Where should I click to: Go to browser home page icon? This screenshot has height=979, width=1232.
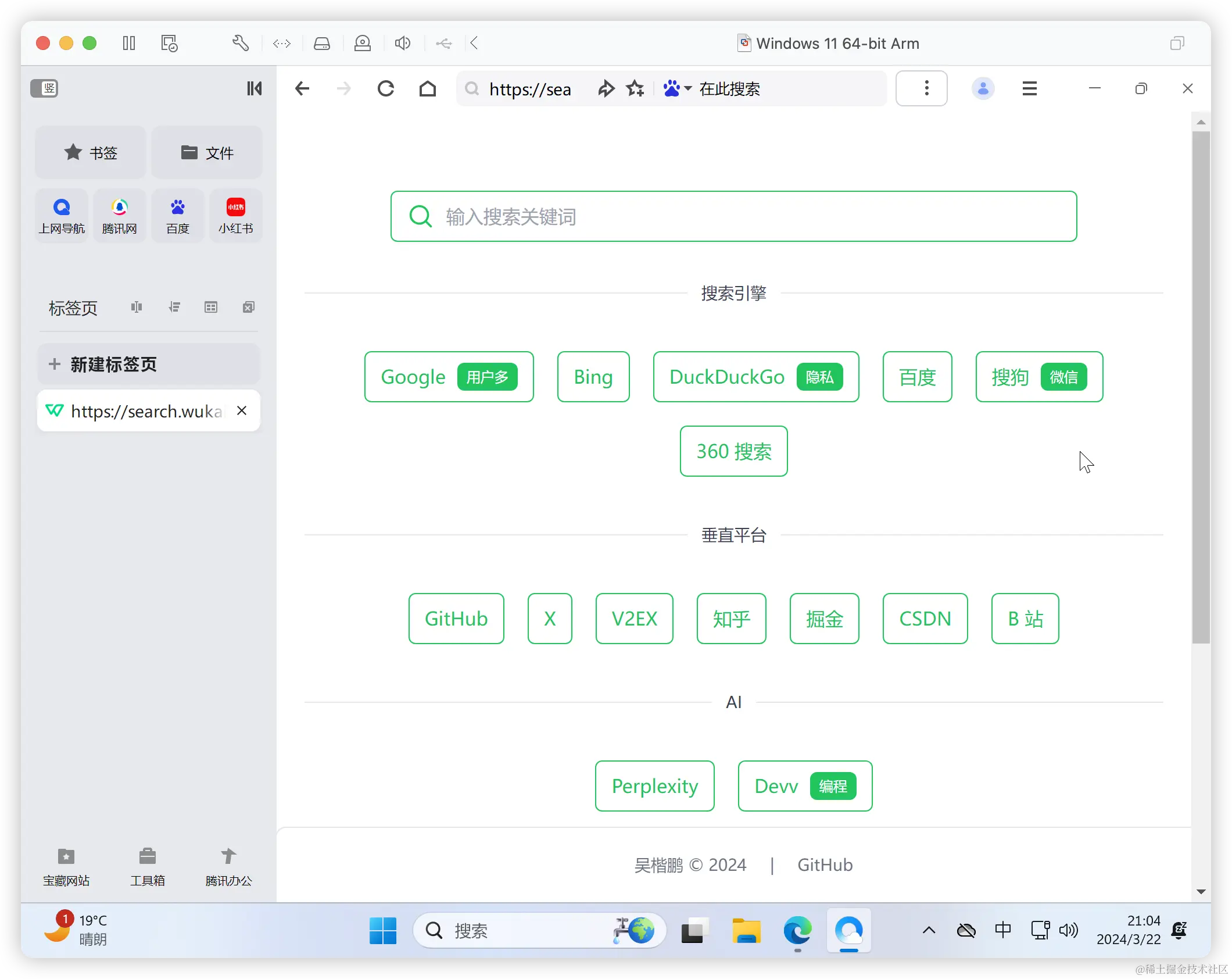click(x=428, y=88)
